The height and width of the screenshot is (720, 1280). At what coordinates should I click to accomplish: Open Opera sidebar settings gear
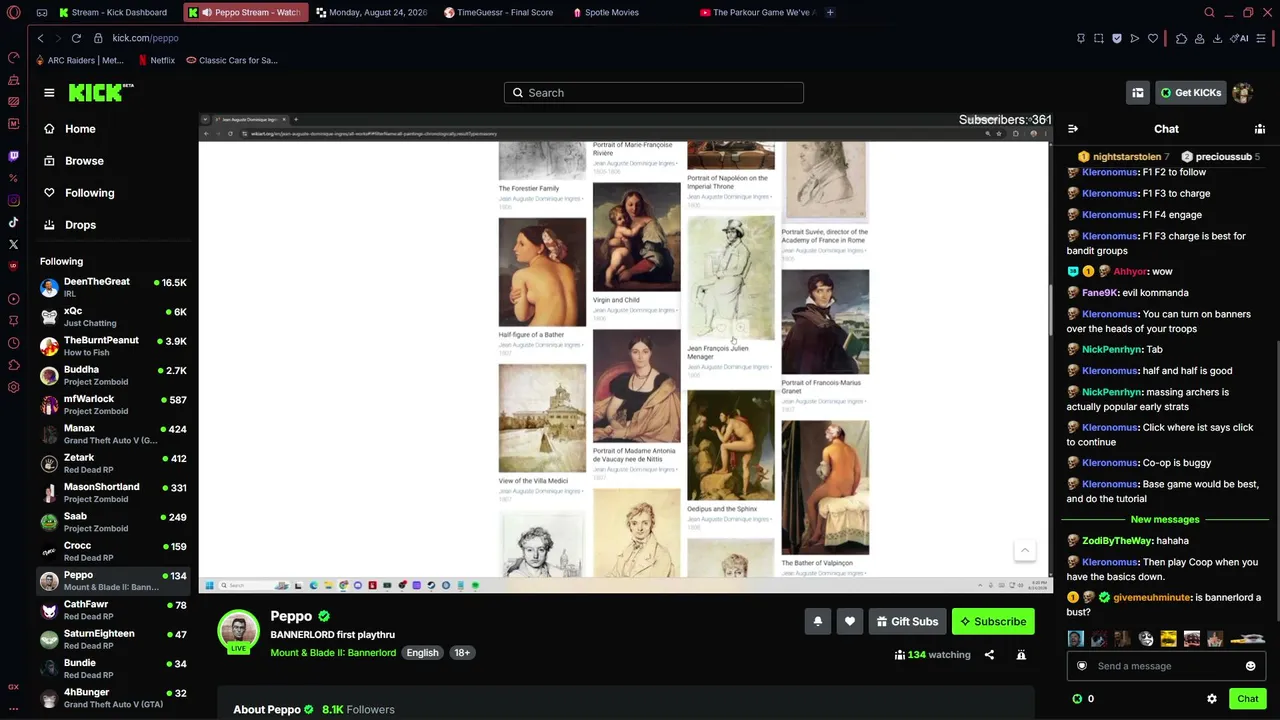13,387
